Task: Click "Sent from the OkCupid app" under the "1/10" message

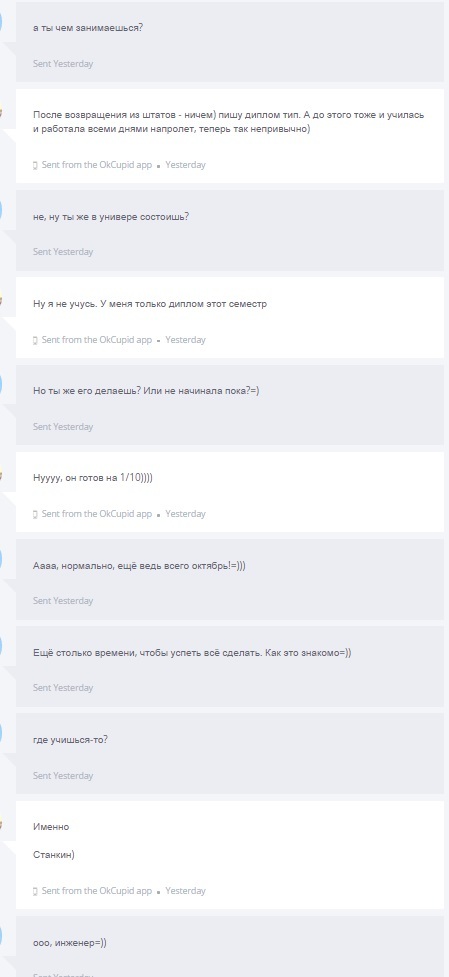Action: coord(97,514)
